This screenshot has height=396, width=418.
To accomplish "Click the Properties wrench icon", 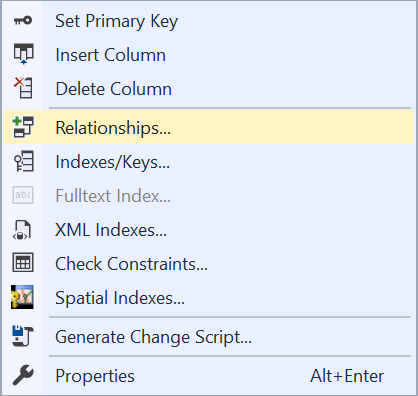I will click(x=23, y=375).
